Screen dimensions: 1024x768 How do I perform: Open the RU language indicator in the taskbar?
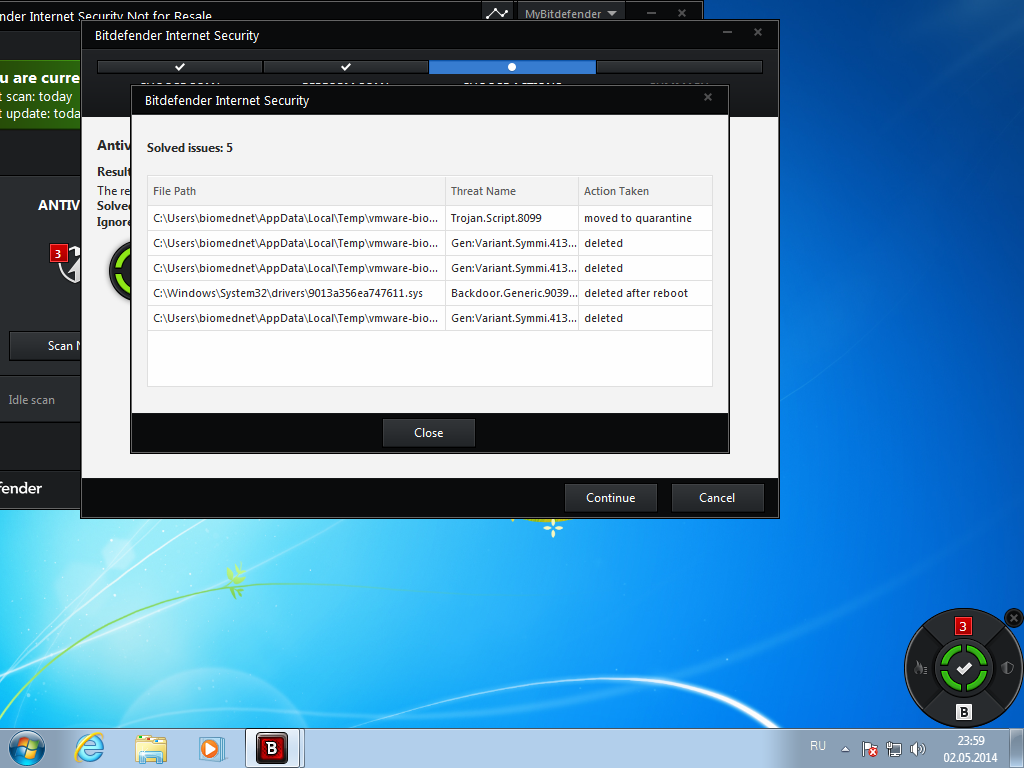point(818,746)
